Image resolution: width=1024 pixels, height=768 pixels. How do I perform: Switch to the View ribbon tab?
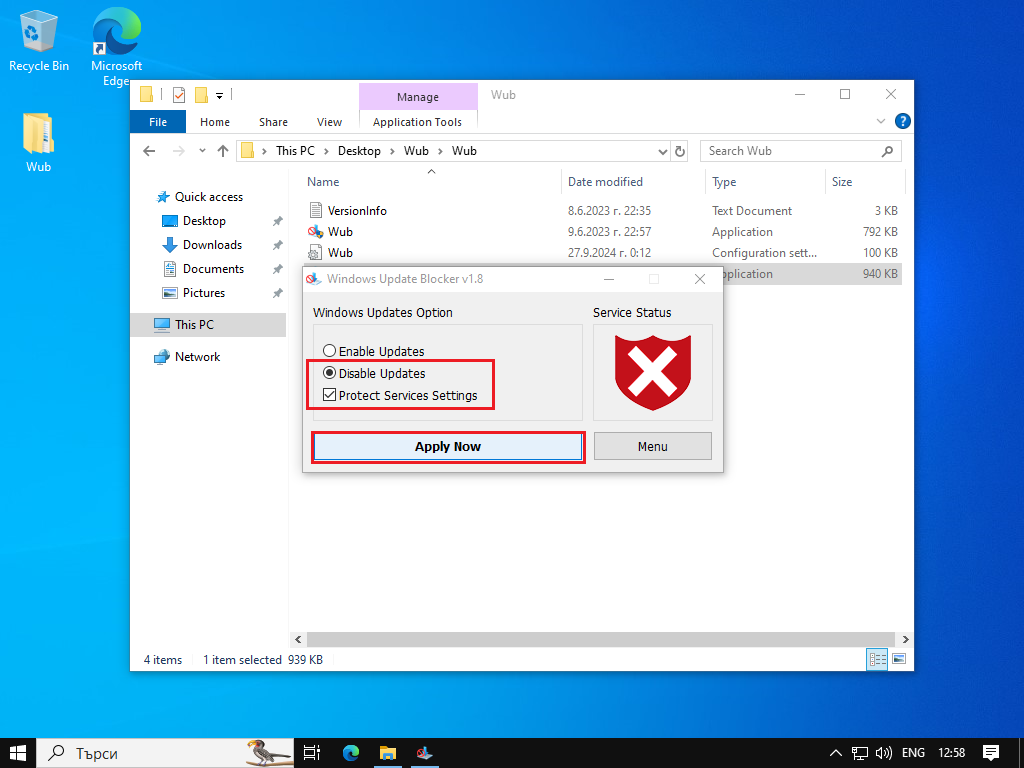(329, 122)
